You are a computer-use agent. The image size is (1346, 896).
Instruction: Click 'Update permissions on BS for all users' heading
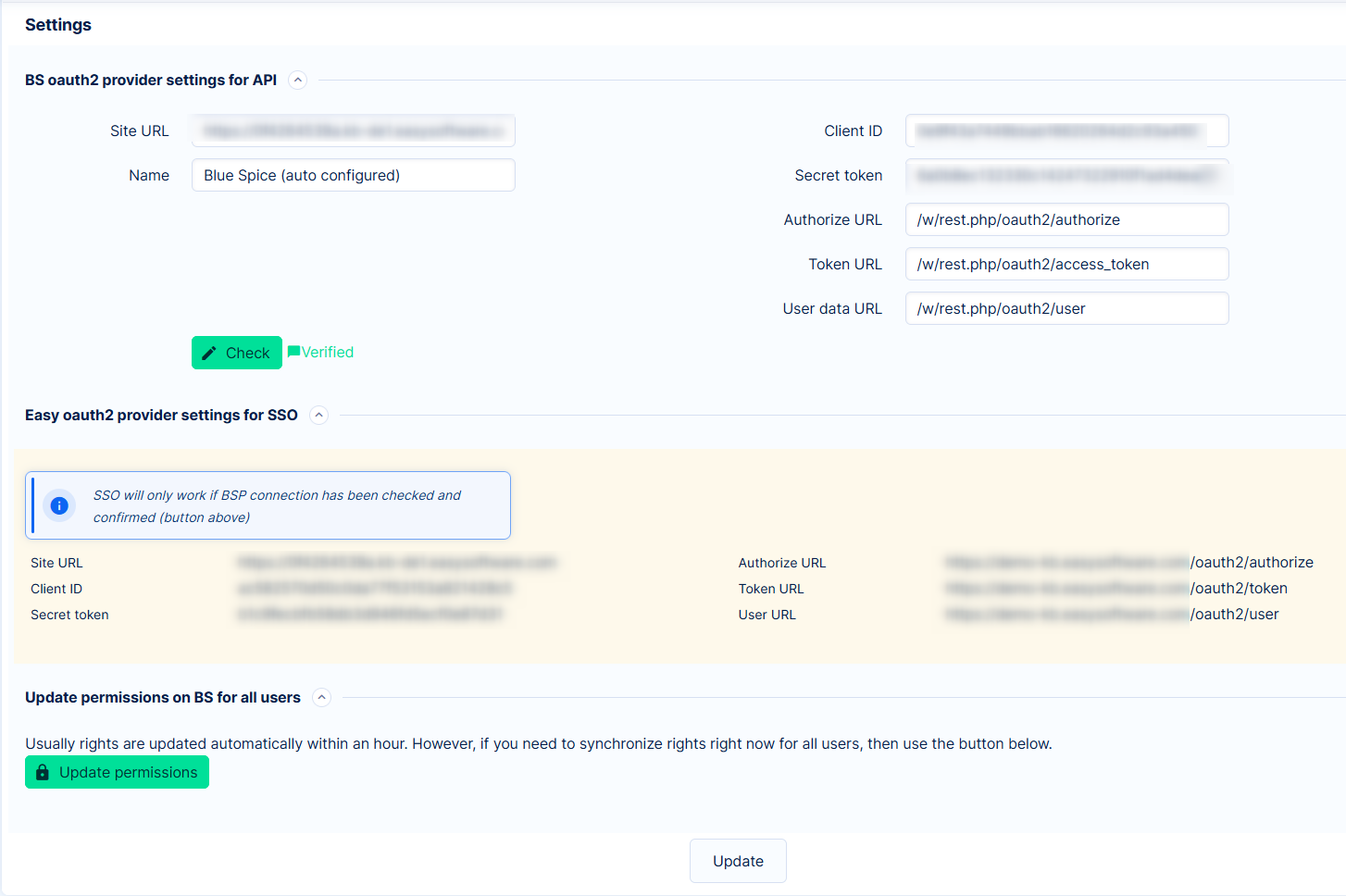[163, 698]
